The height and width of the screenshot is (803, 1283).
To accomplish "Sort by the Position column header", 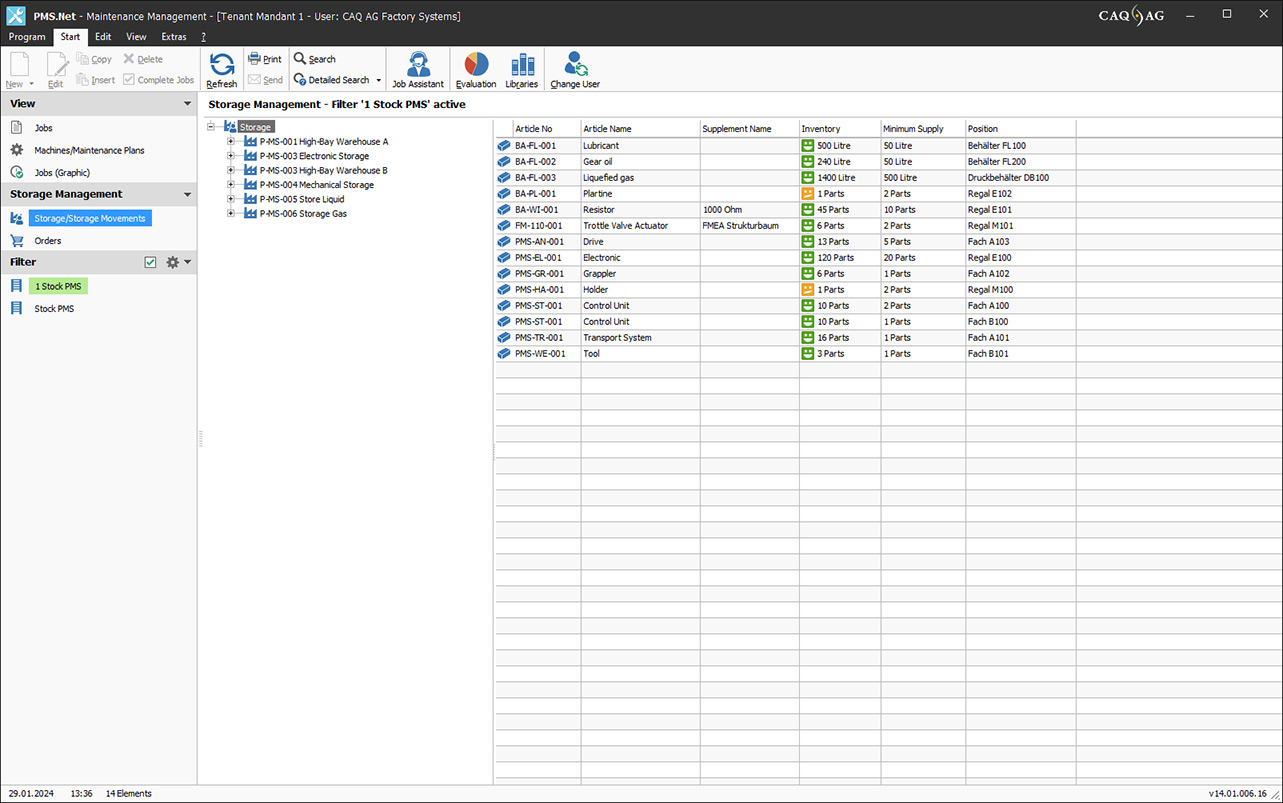I will click(x=1021, y=129).
